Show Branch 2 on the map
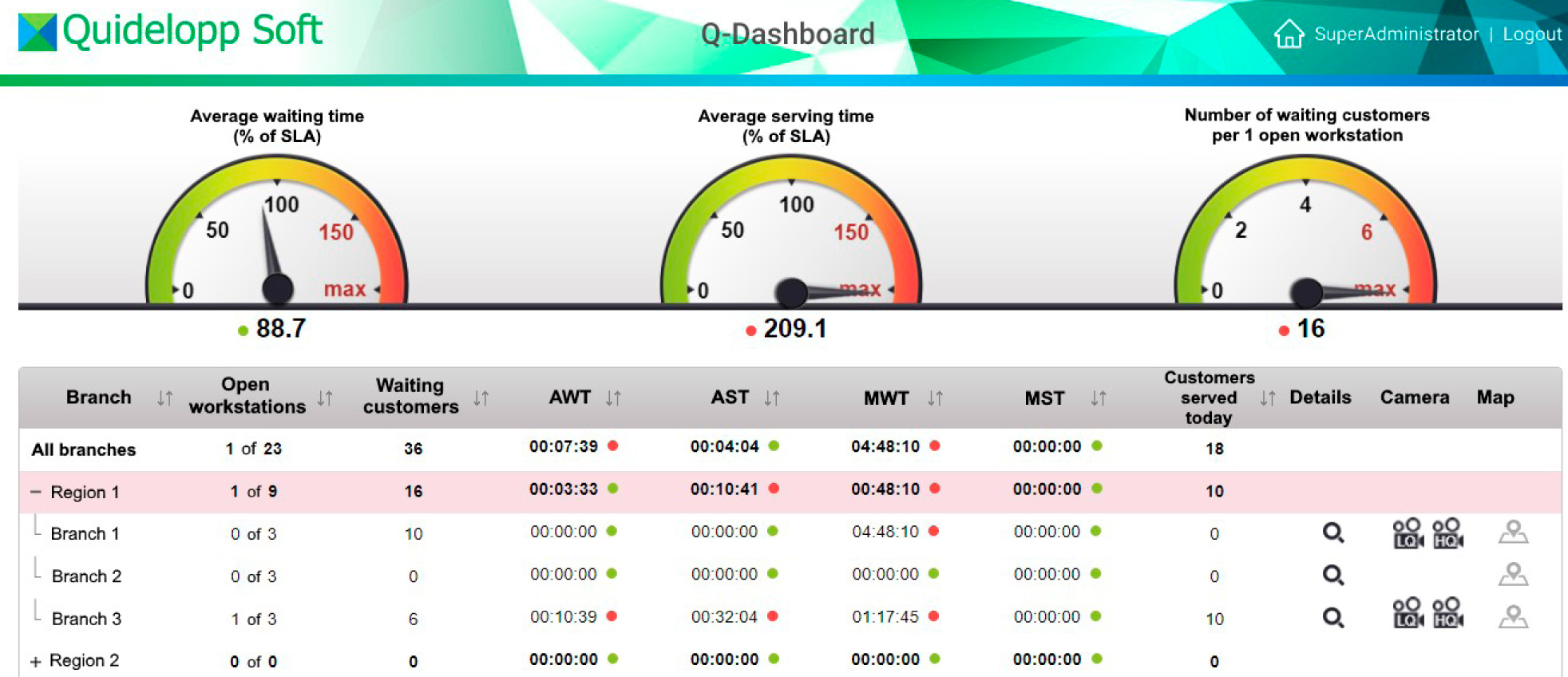Viewport: 1568px width, 677px height. [1513, 574]
